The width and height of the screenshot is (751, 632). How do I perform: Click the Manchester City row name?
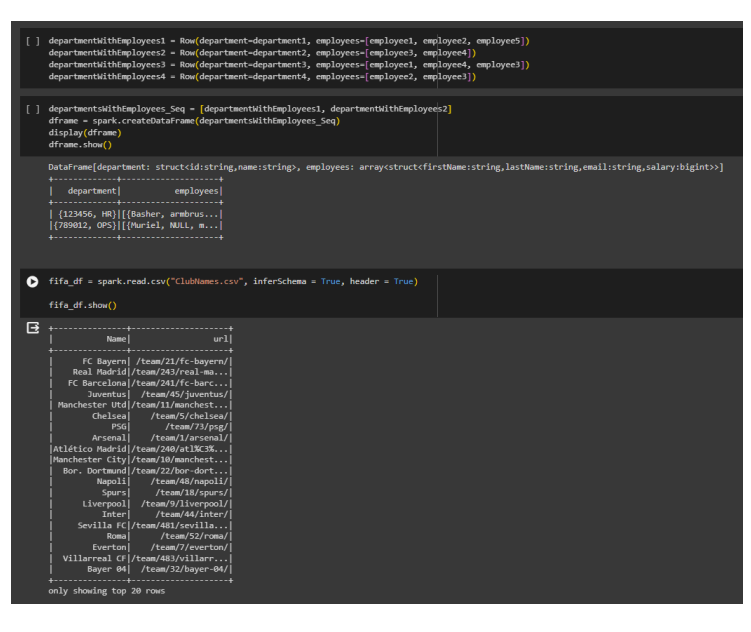click(x=90, y=460)
